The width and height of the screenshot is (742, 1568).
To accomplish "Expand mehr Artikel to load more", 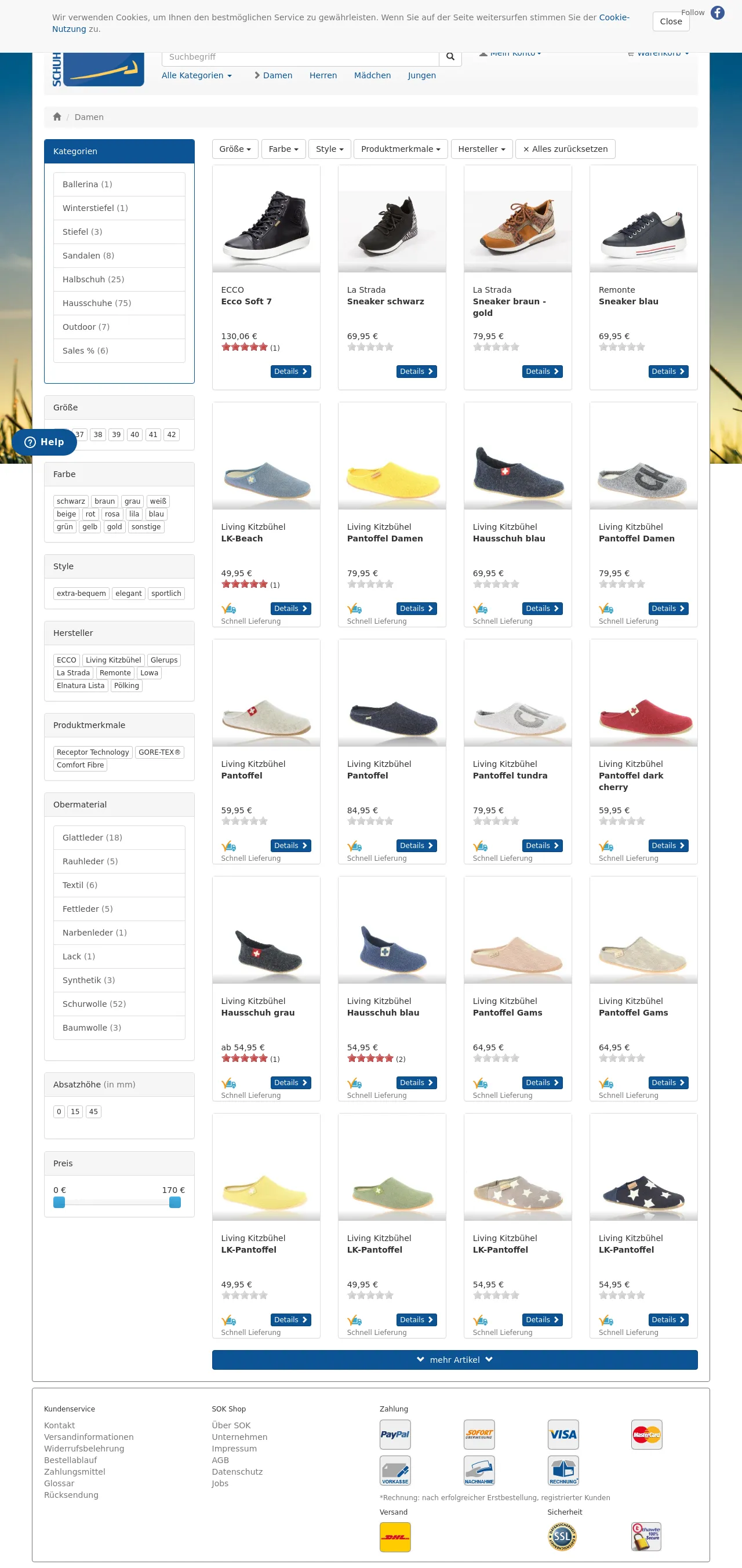I will click(x=454, y=1359).
